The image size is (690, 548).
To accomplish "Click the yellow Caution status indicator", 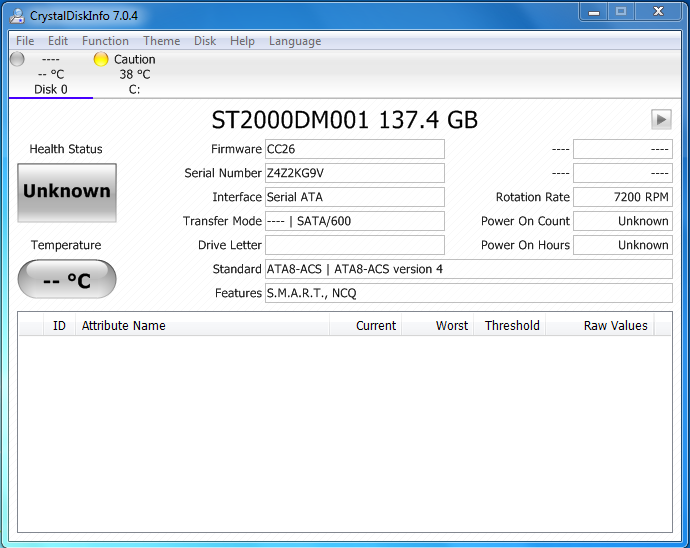I will tap(101, 59).
